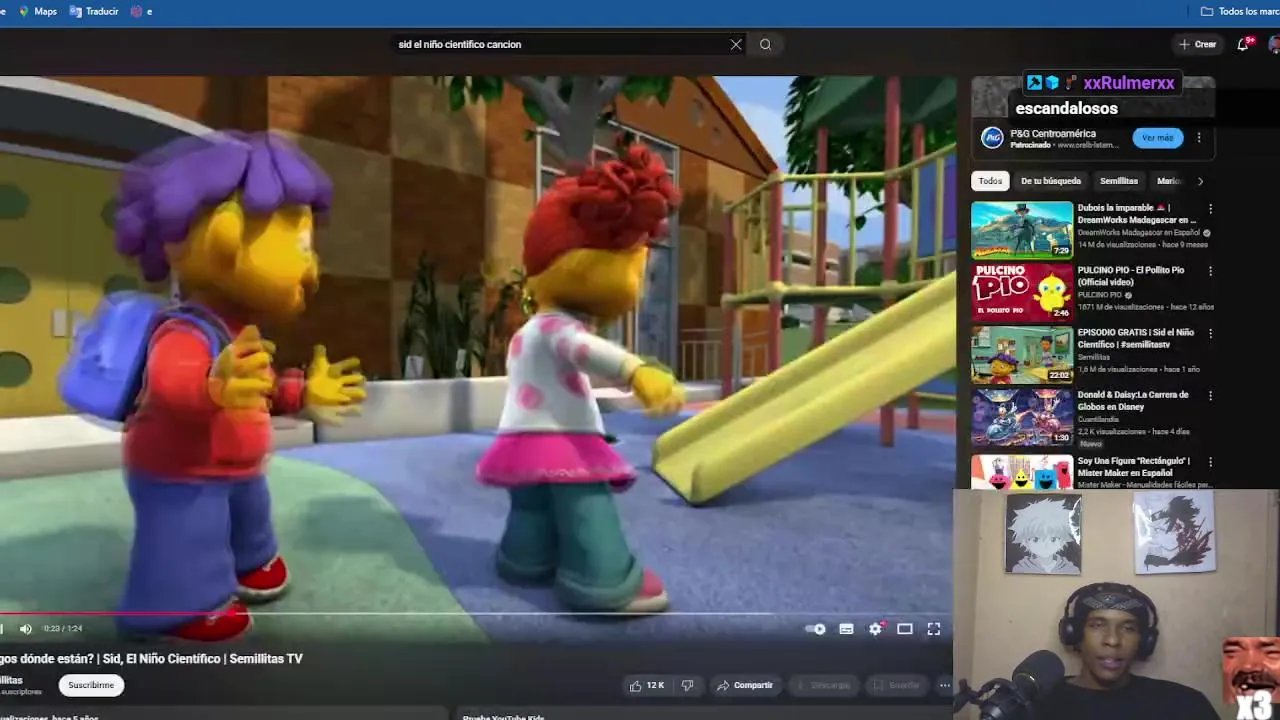Click the Guardar button

896,685
